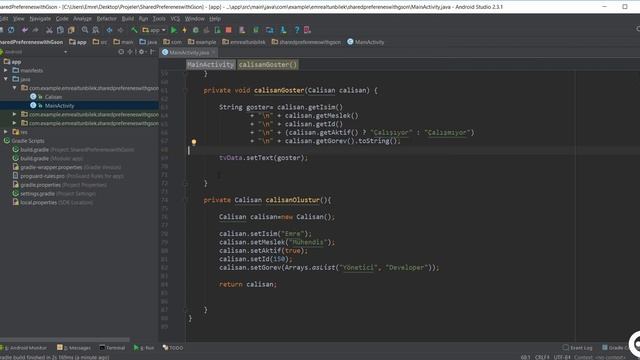
Task: Open the Terminal tool window
Action: tap(112, 348)
